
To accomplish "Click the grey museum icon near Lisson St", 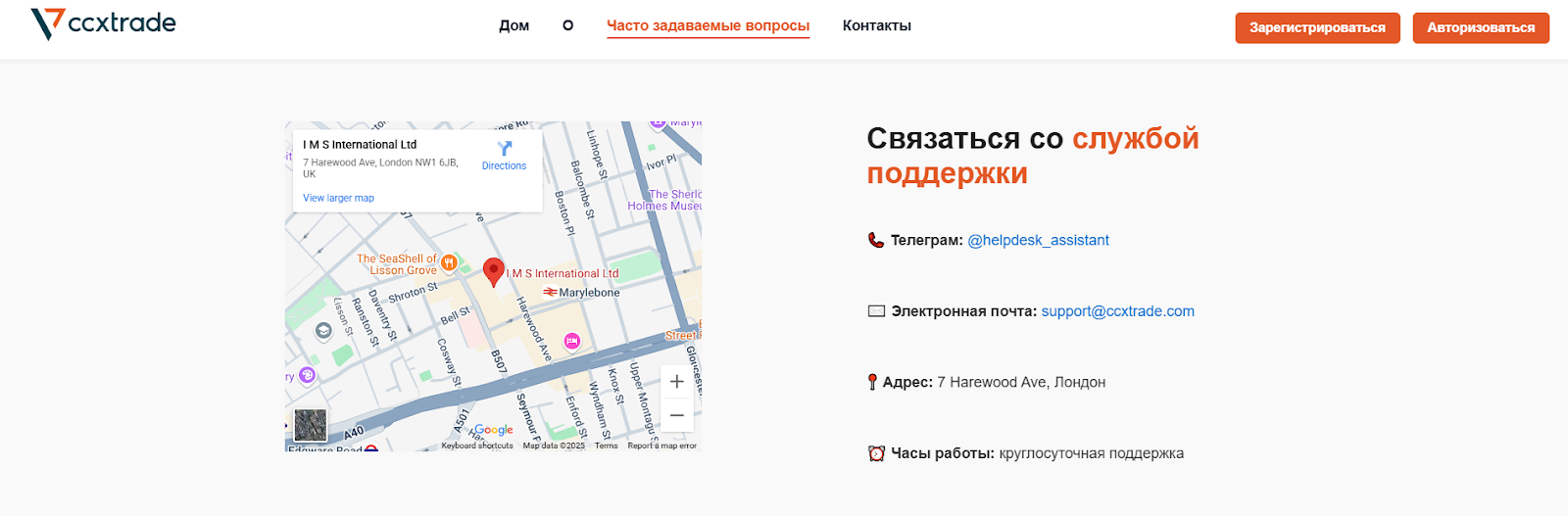I will click(x=323, y=331).
